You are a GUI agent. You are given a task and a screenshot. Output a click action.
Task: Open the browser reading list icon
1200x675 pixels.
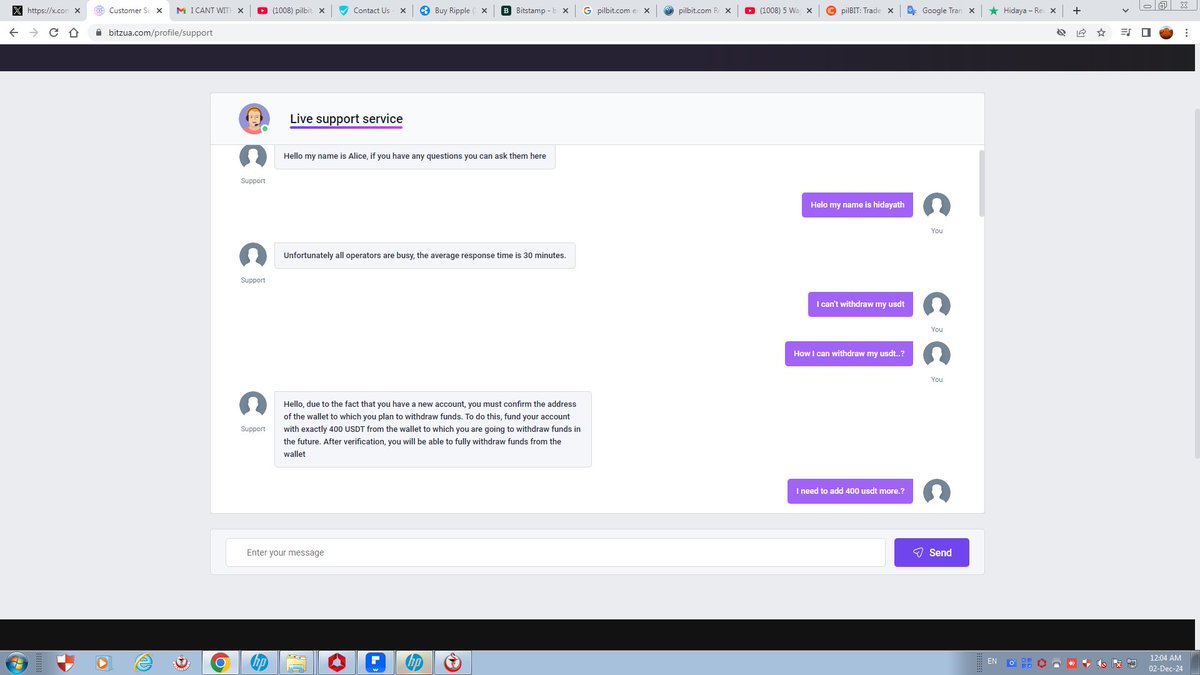[1127, 32]
